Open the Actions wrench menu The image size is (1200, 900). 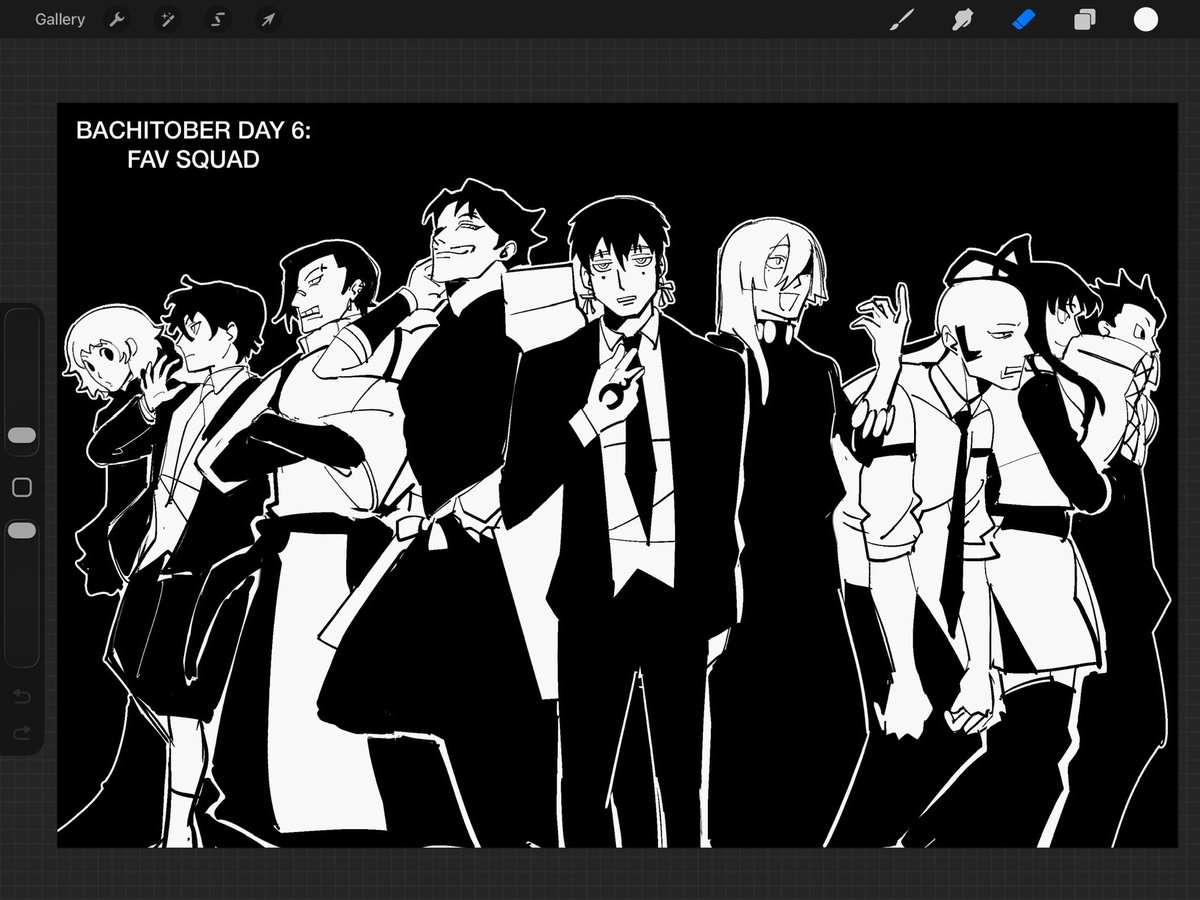point(117,19)
